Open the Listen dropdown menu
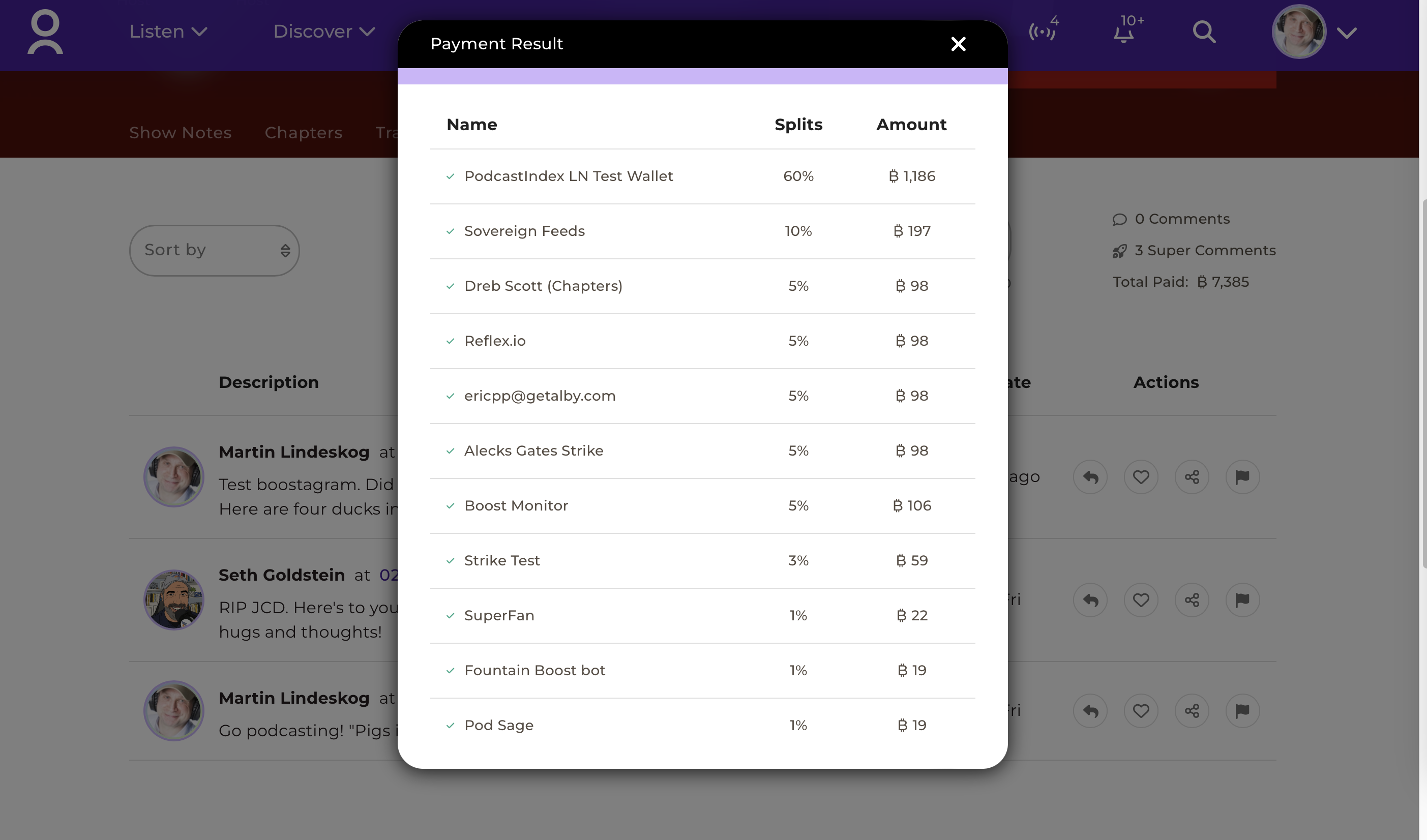 point(168,31)
